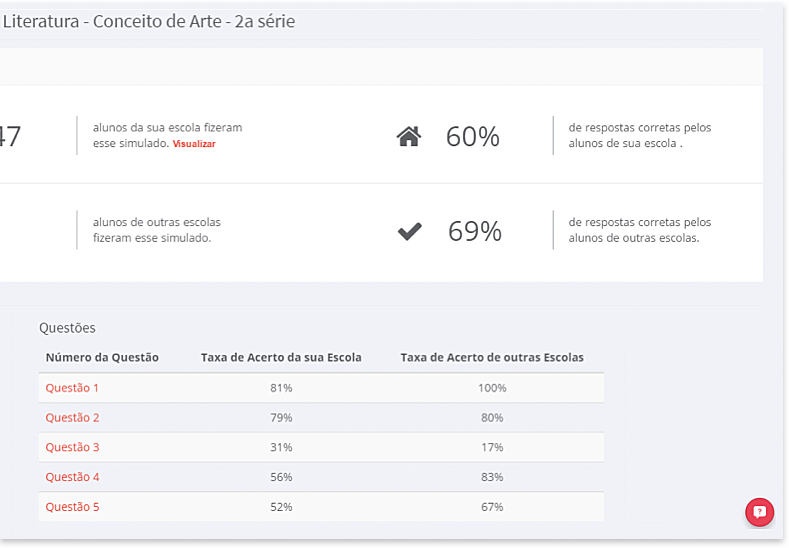
Task: Click the 67% cell for Questão 5
Action: click(x=492, y=507)
